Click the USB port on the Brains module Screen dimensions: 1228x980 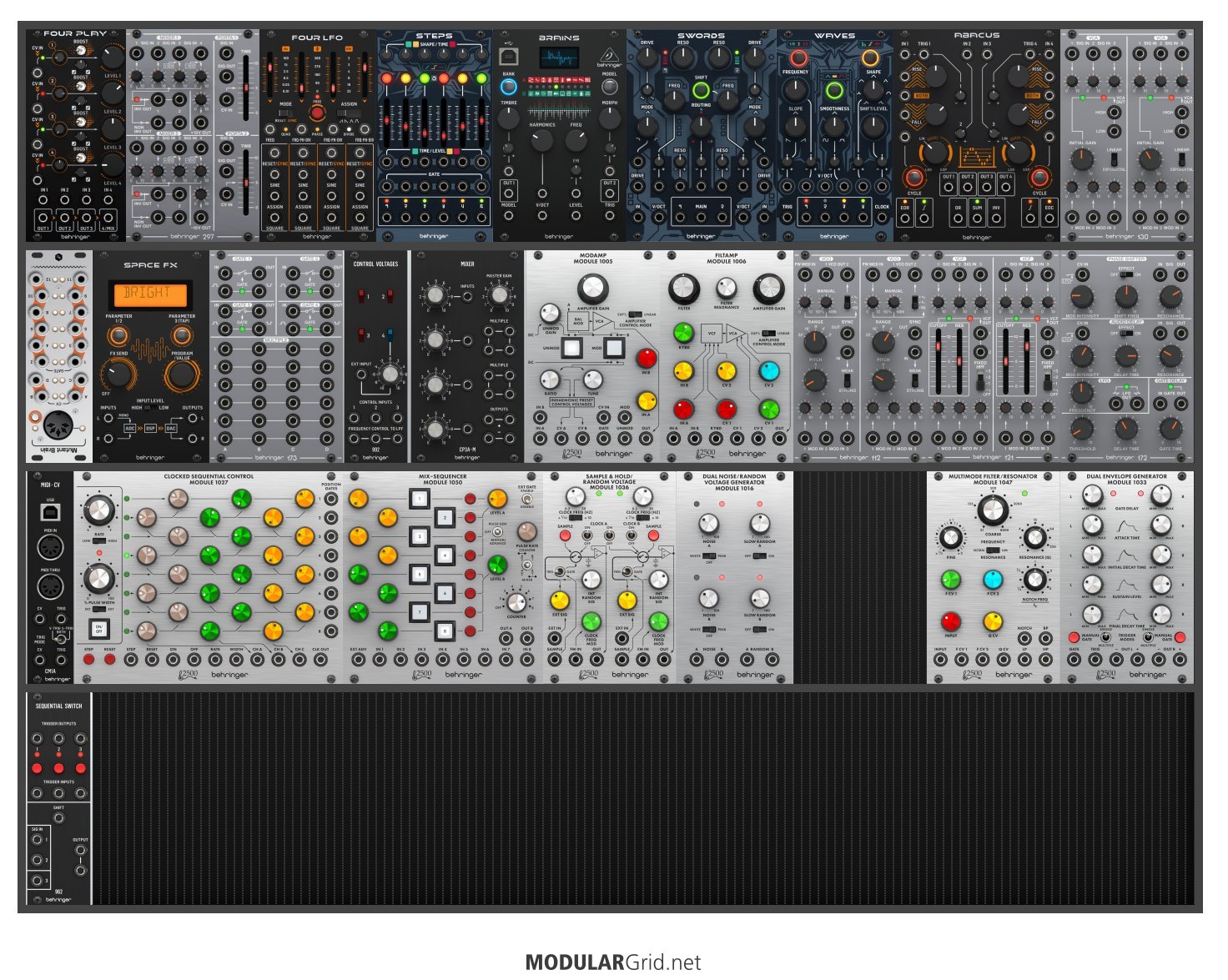[x=508, y=56]
